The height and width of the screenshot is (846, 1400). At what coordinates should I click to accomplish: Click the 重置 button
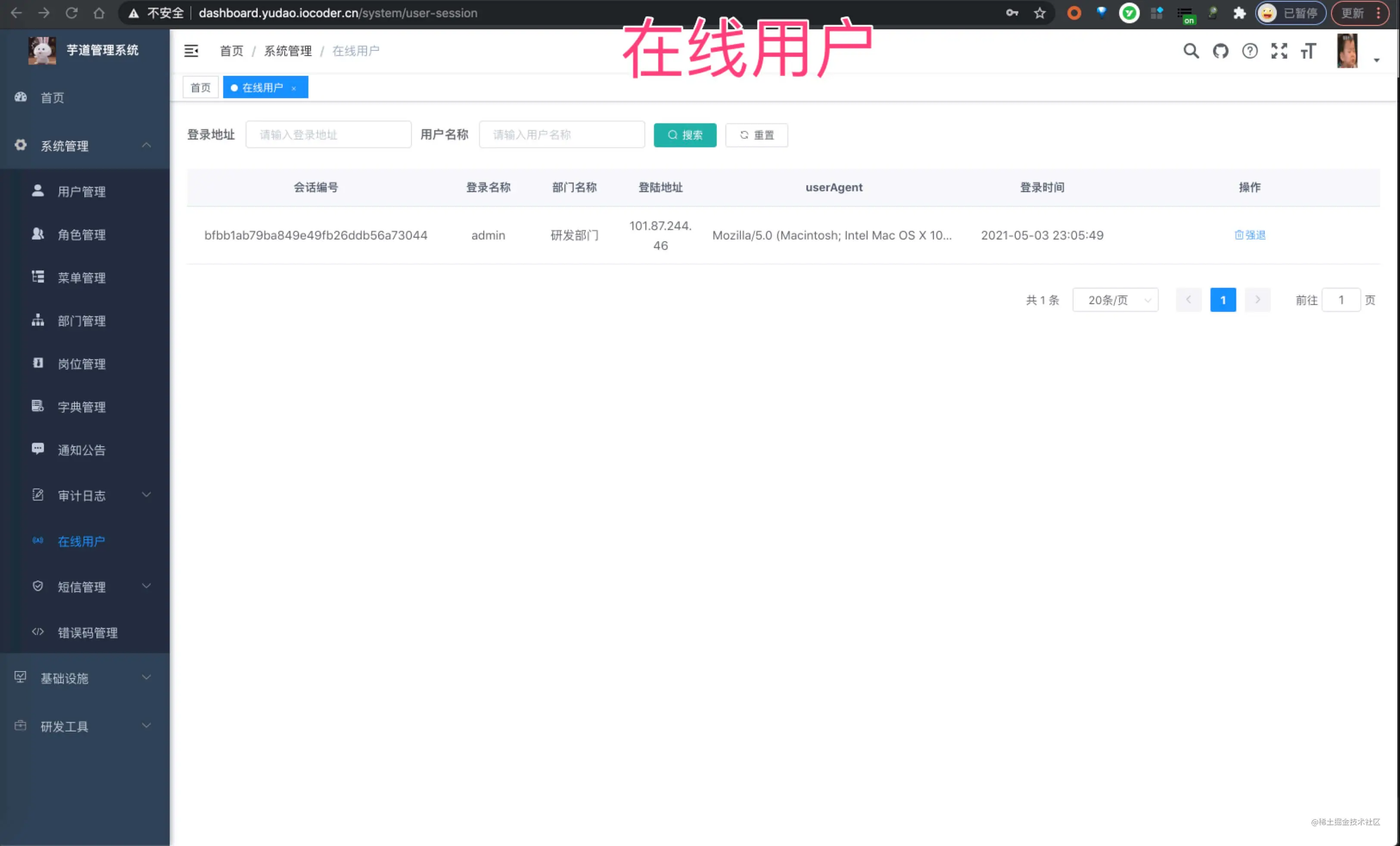pos(756,135)
